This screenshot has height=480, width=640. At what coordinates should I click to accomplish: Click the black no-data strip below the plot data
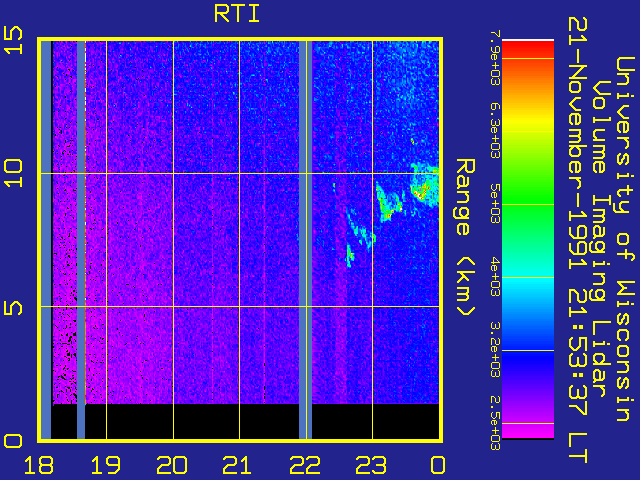(x=245, y=421)
